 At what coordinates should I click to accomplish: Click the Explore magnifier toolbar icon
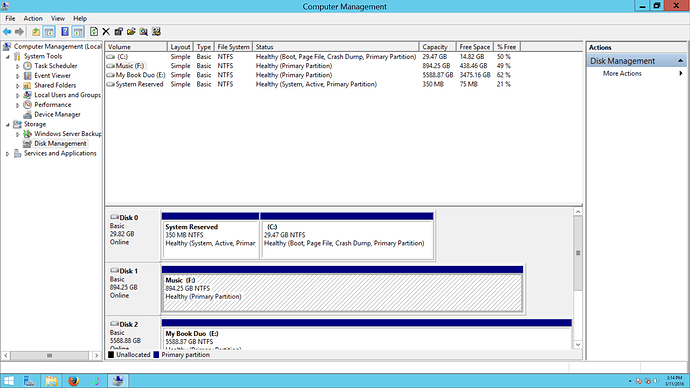[143, 32]
